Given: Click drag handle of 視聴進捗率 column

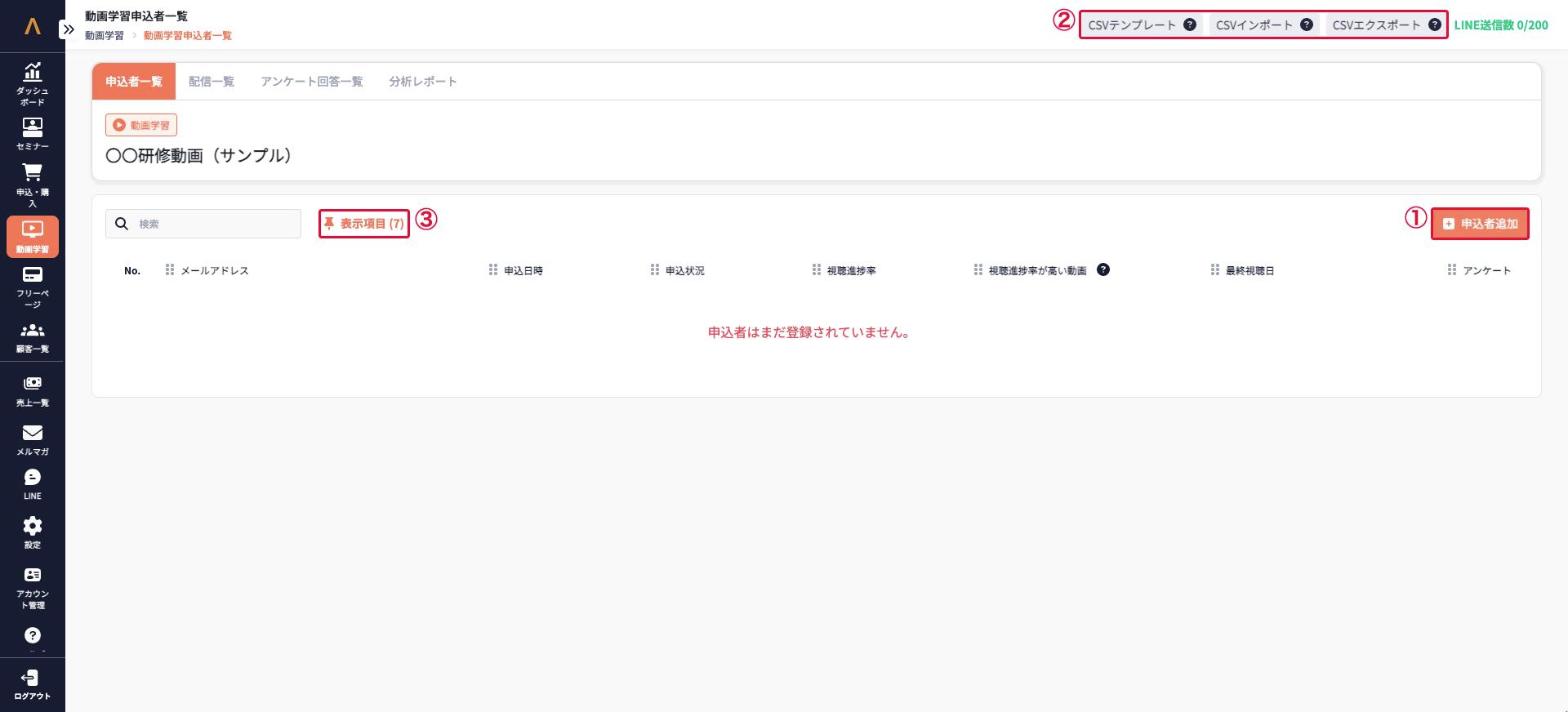Looking at the screenshot, I should (817, 270).
